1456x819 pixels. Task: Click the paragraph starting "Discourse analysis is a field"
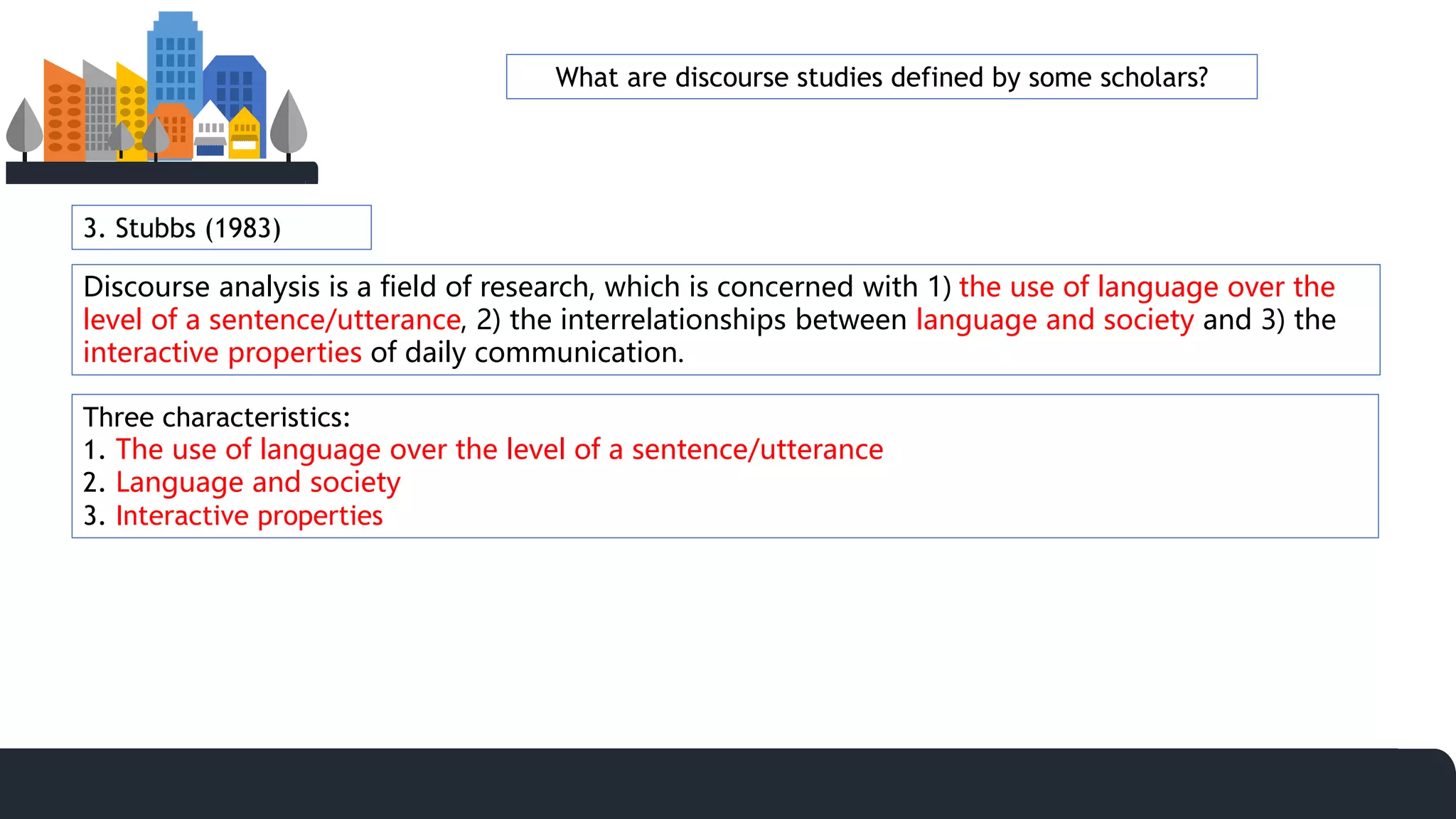coord(725,320)
